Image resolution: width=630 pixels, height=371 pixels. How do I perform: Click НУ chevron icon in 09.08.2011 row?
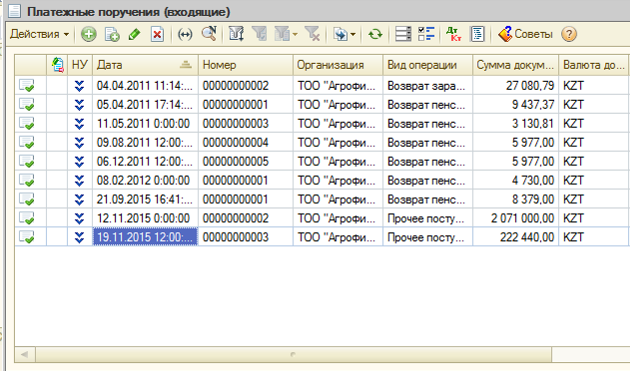click(x=80, y=142)
